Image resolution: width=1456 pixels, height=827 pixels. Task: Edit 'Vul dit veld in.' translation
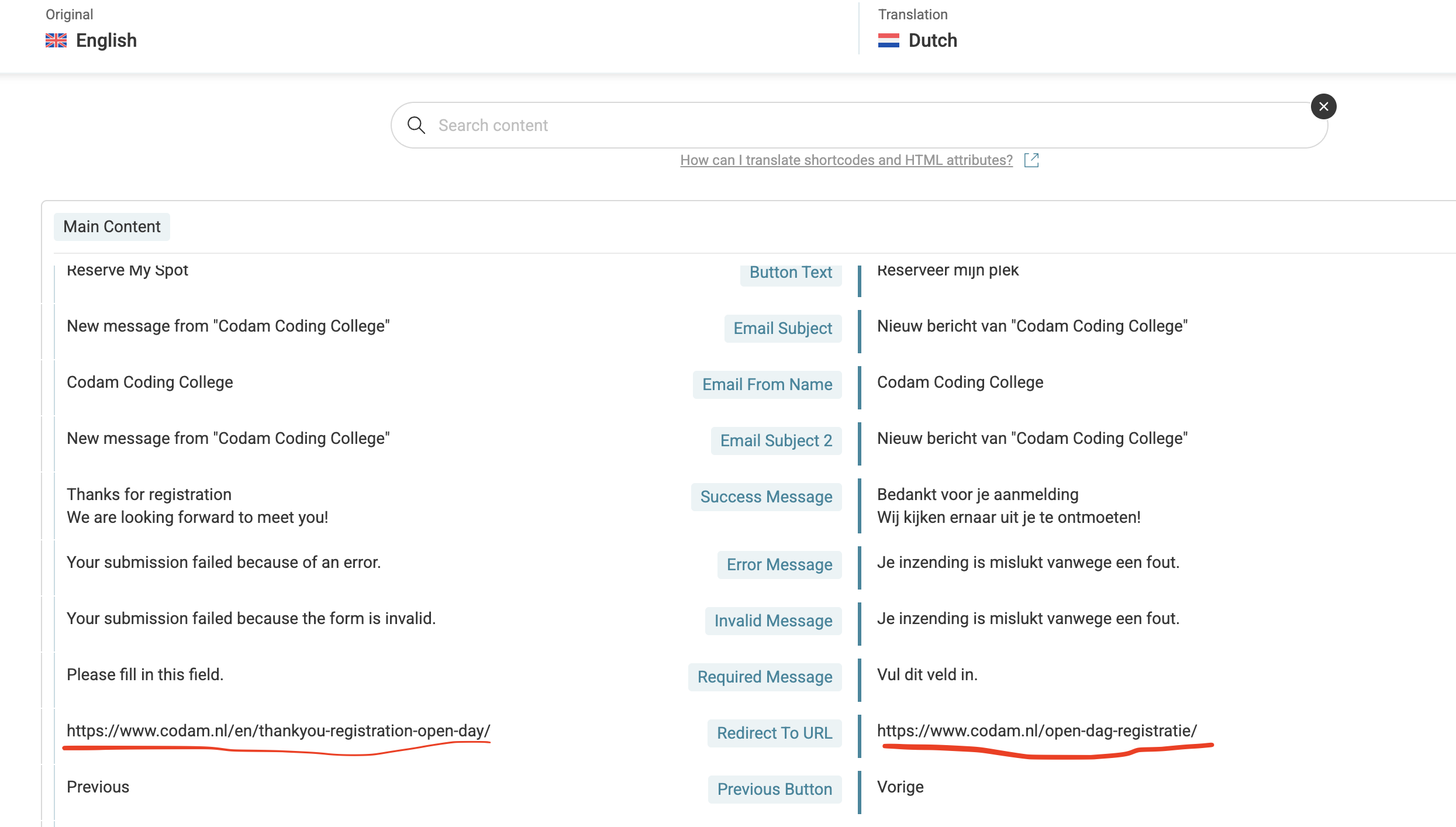point(927,675)
